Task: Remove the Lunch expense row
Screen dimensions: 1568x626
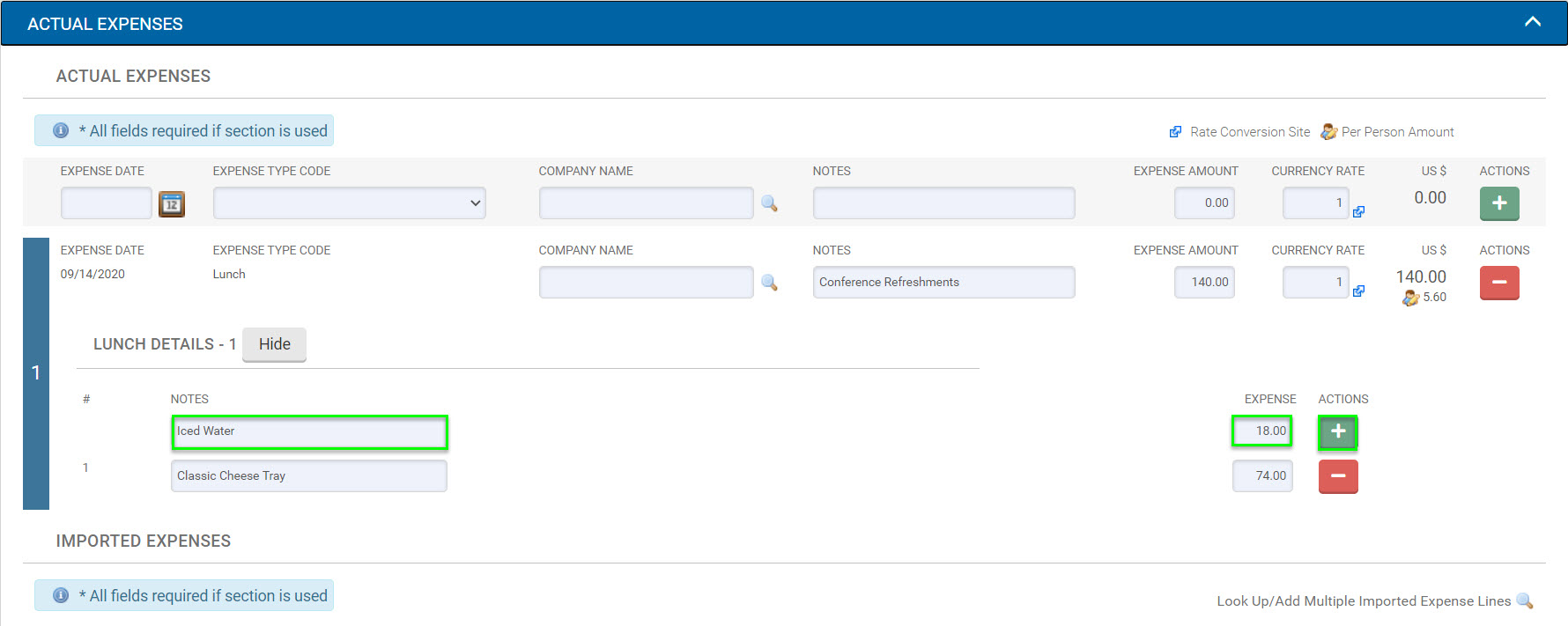Action: tap(1498, 283)
